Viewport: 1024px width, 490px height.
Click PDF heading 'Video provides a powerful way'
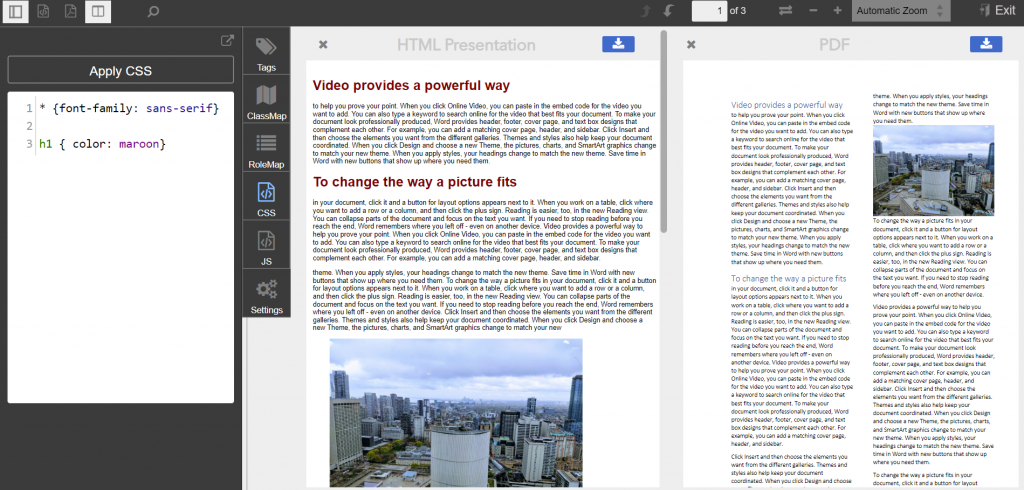point(787,105)
